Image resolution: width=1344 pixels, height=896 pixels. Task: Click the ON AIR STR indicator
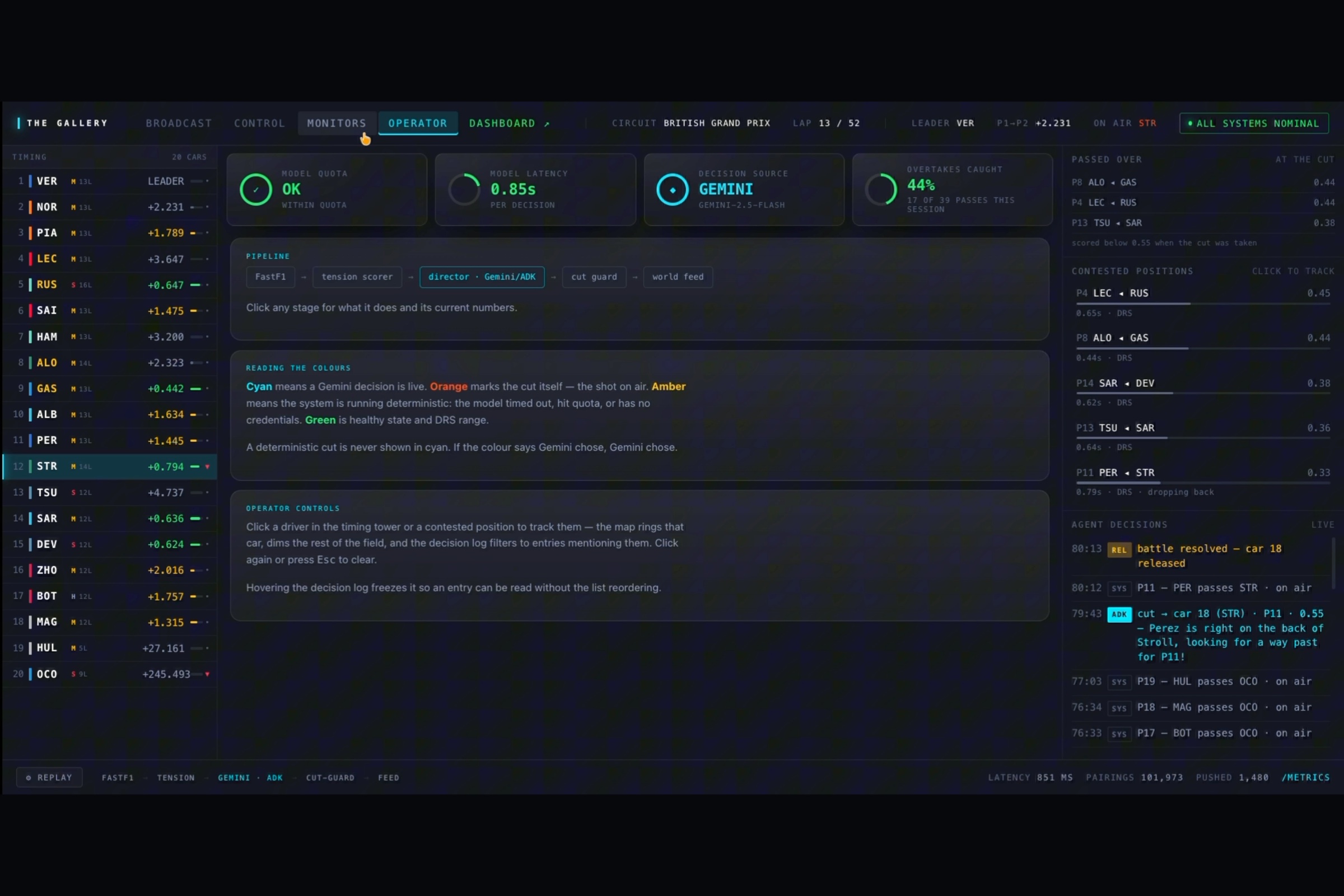(1124, 123)
